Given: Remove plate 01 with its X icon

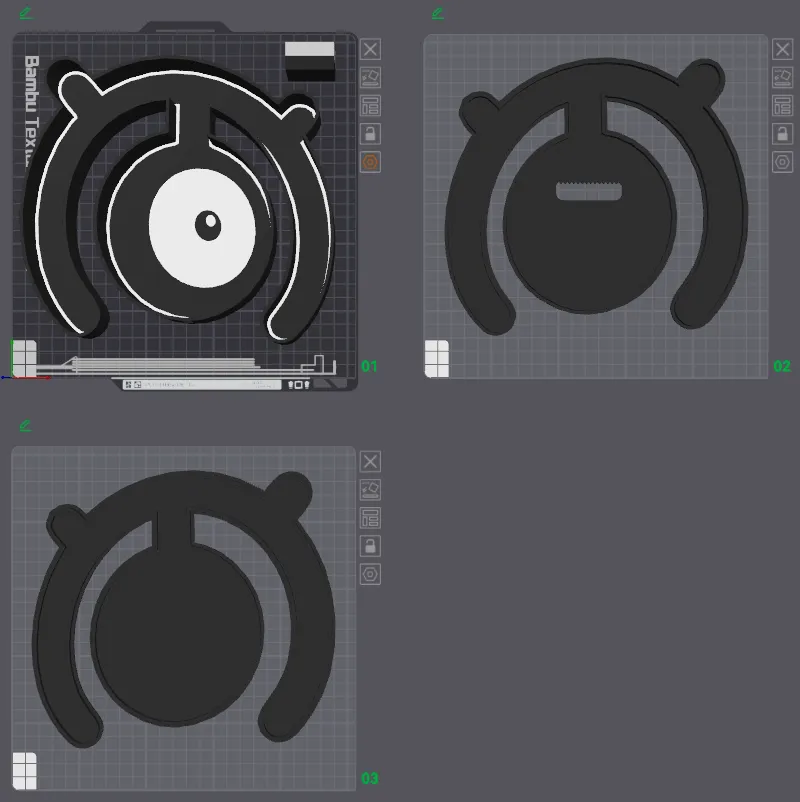Looking at the screenshot, I should pyautogui.click(x=370, y=49).
